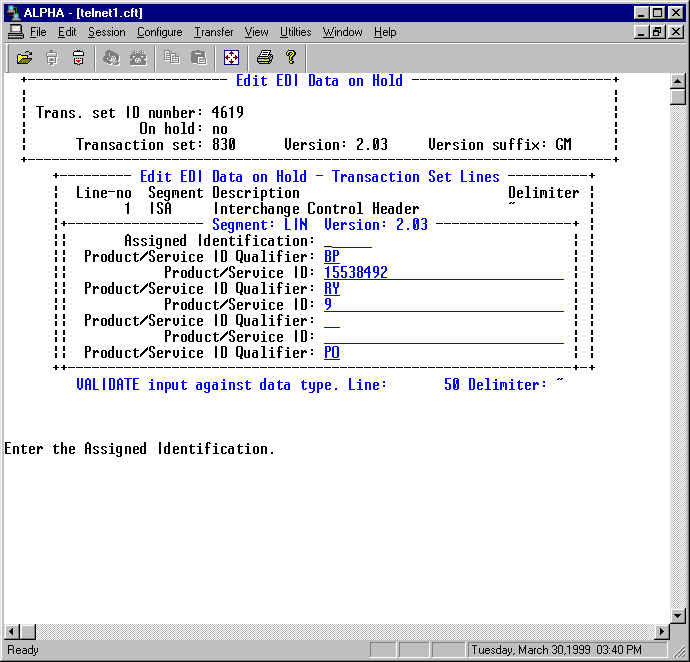Image resolution: width=690 pixels, height=662 pixels.
Task: Click the vertical scrollbar up arrow
Action: [x=678, y=81]
